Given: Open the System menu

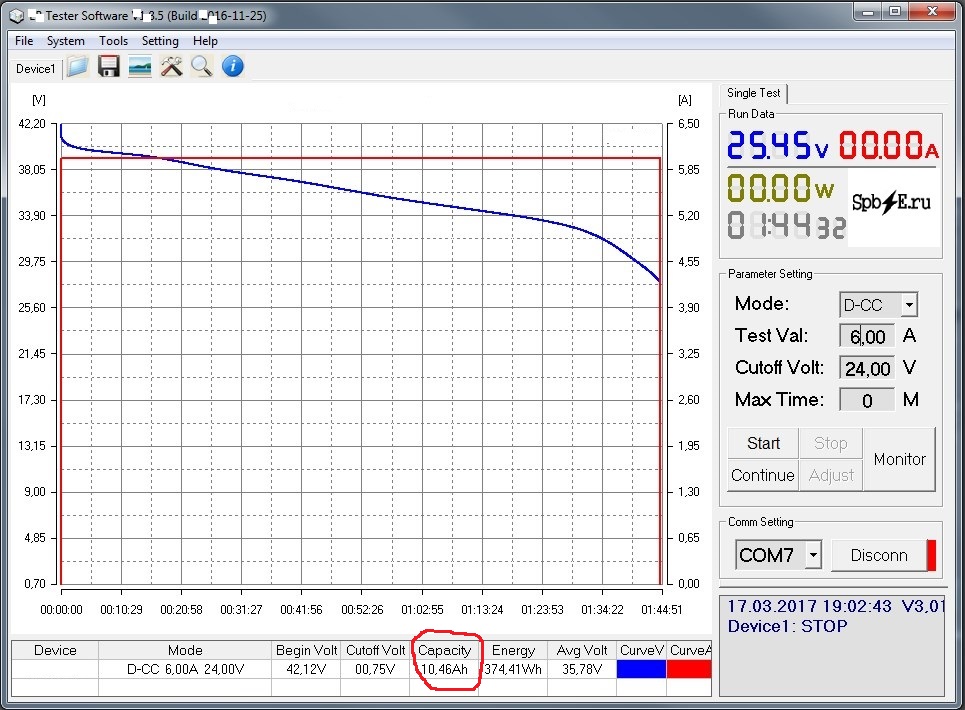Looking at the screenshot, I should click(66, 41).
